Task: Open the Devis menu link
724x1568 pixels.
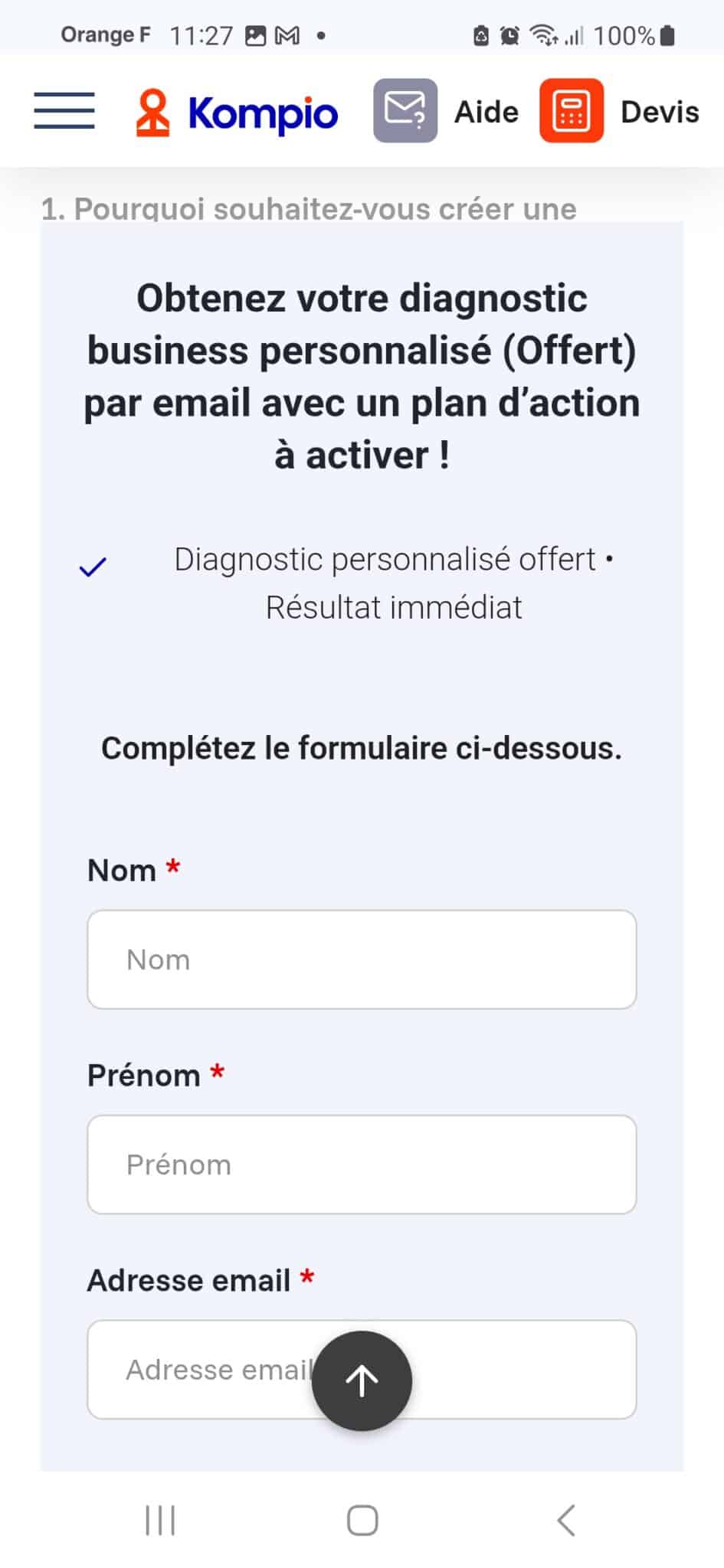Action: click(660, 112)
